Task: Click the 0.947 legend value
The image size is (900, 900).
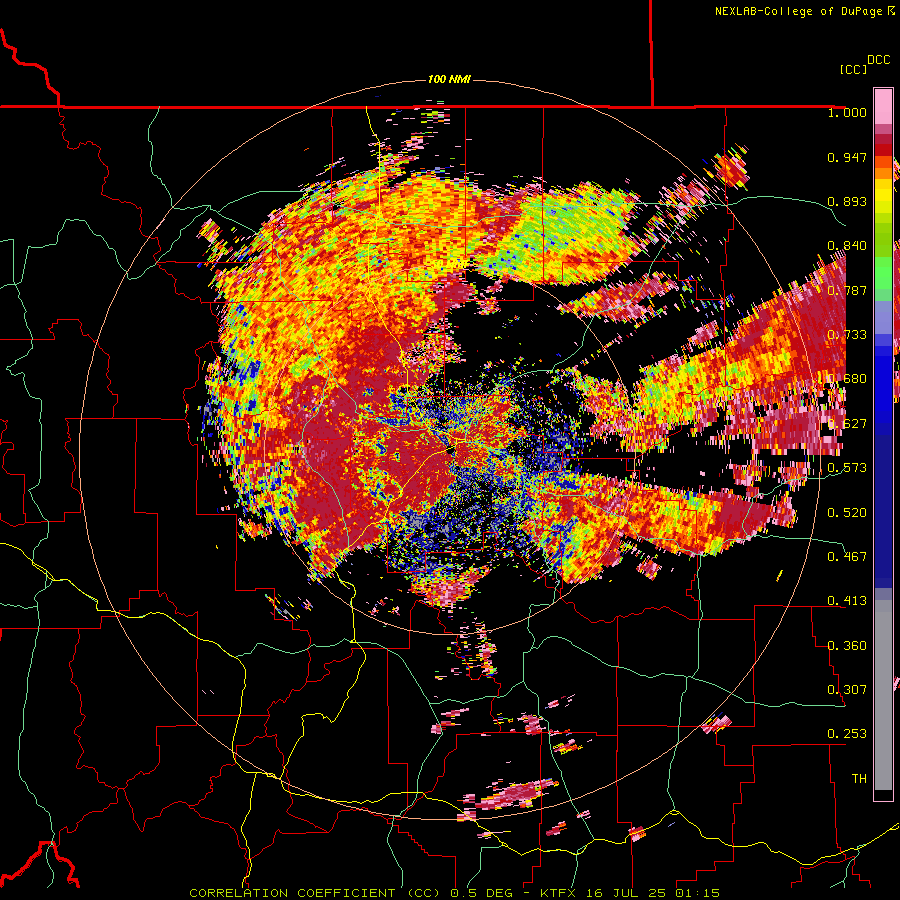Action: click(847, 157)
